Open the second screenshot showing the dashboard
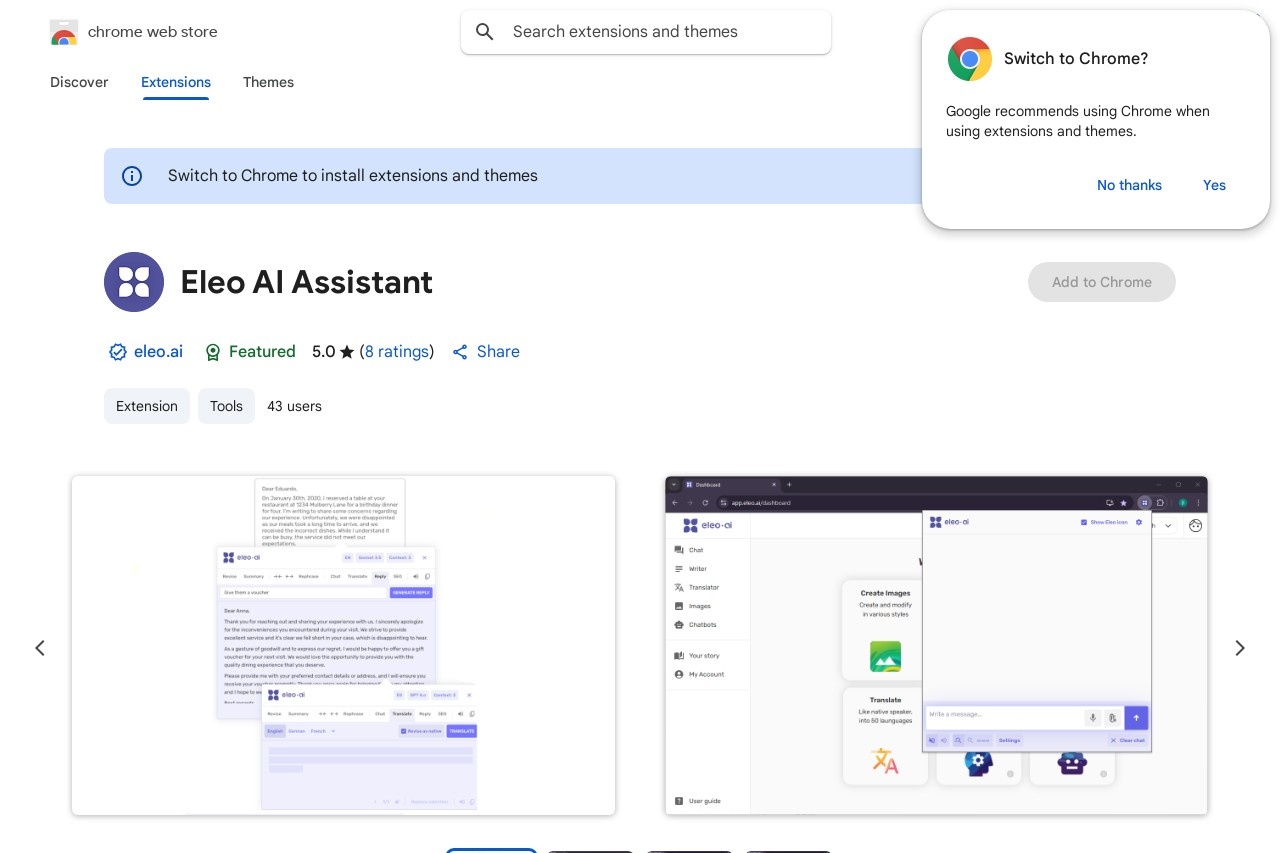 (x=936, y=645)
